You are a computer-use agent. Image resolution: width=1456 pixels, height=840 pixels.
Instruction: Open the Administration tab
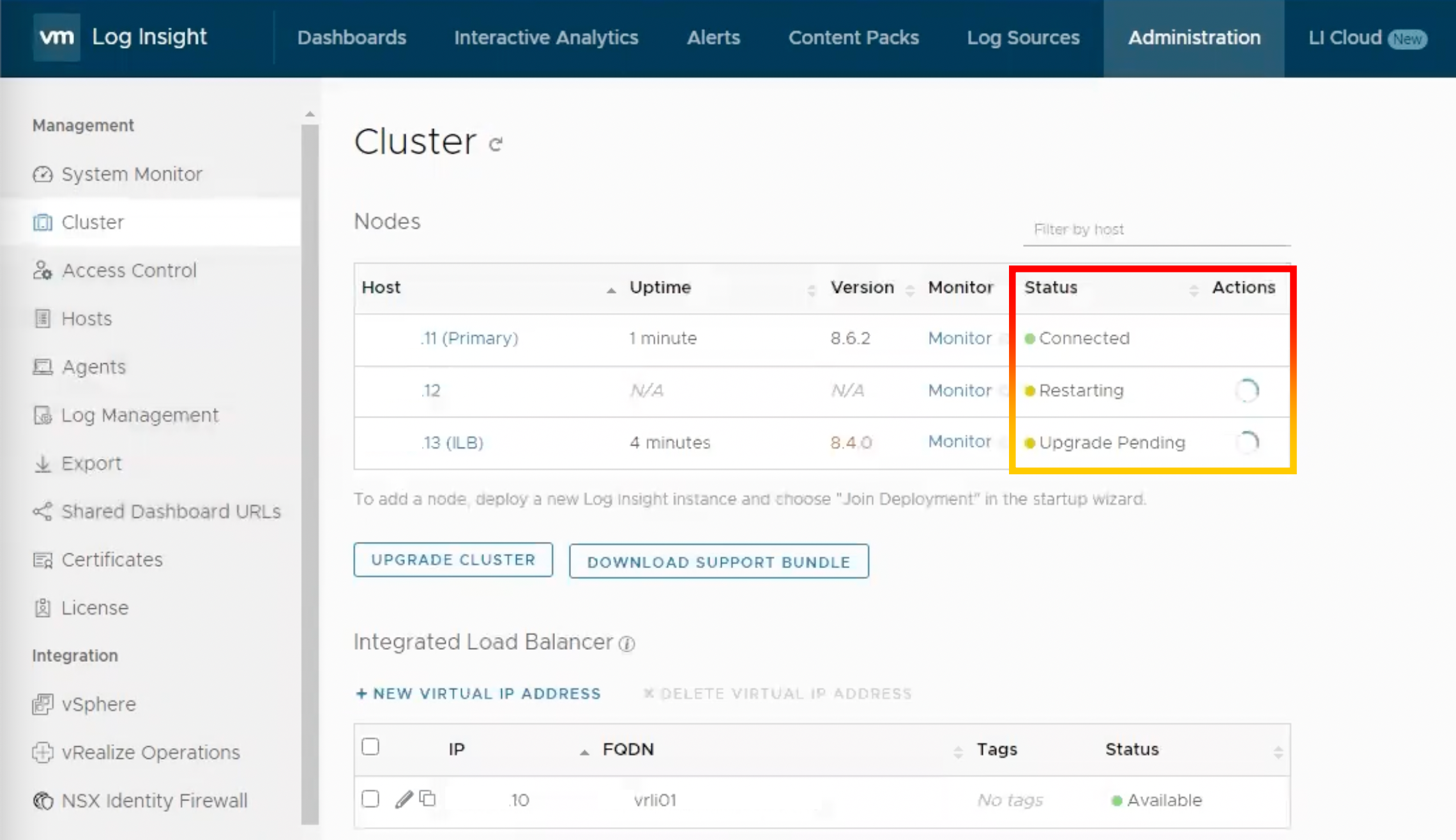(x=1194, y=38)
